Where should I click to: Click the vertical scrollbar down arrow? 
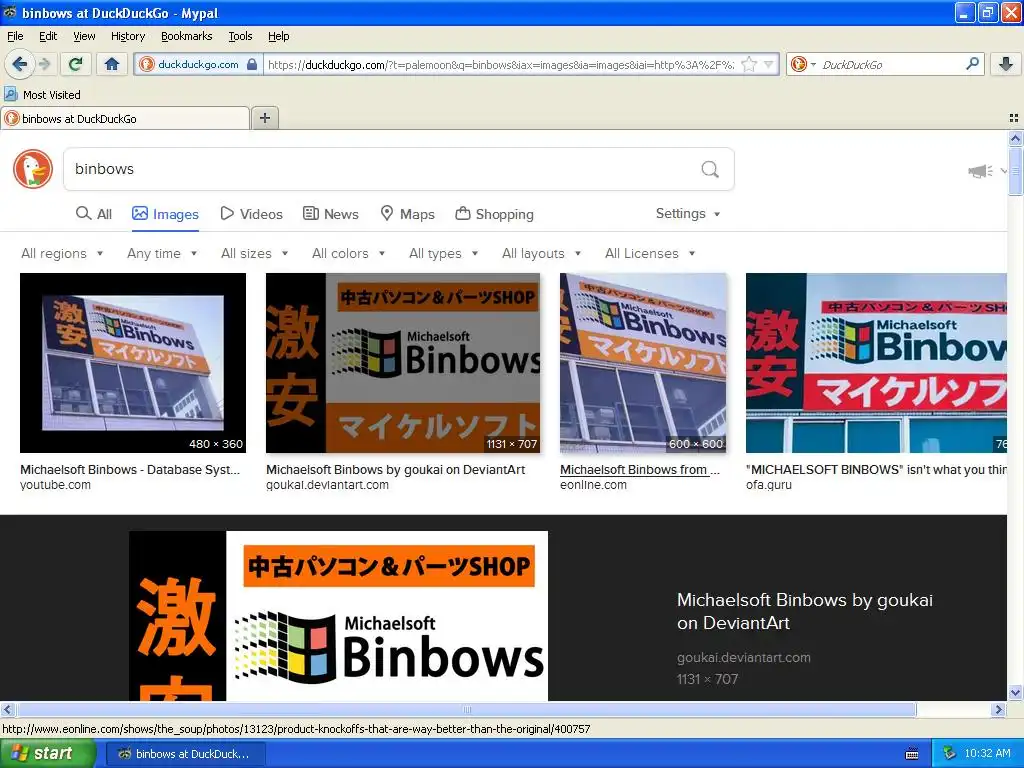(1015, 692)
